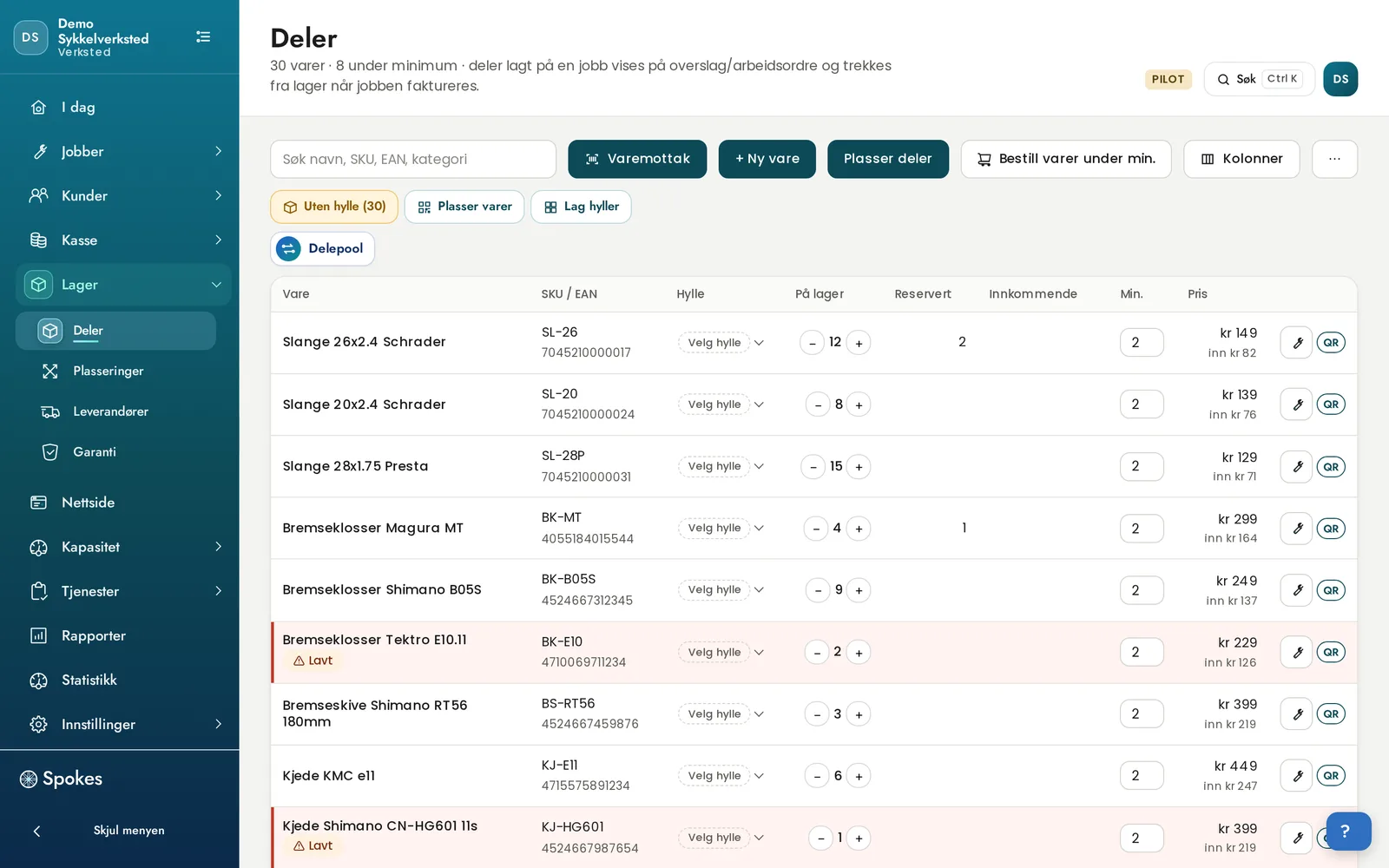Click the sidebar menu list icon
1389x868 pixels.
coord(203,37)
